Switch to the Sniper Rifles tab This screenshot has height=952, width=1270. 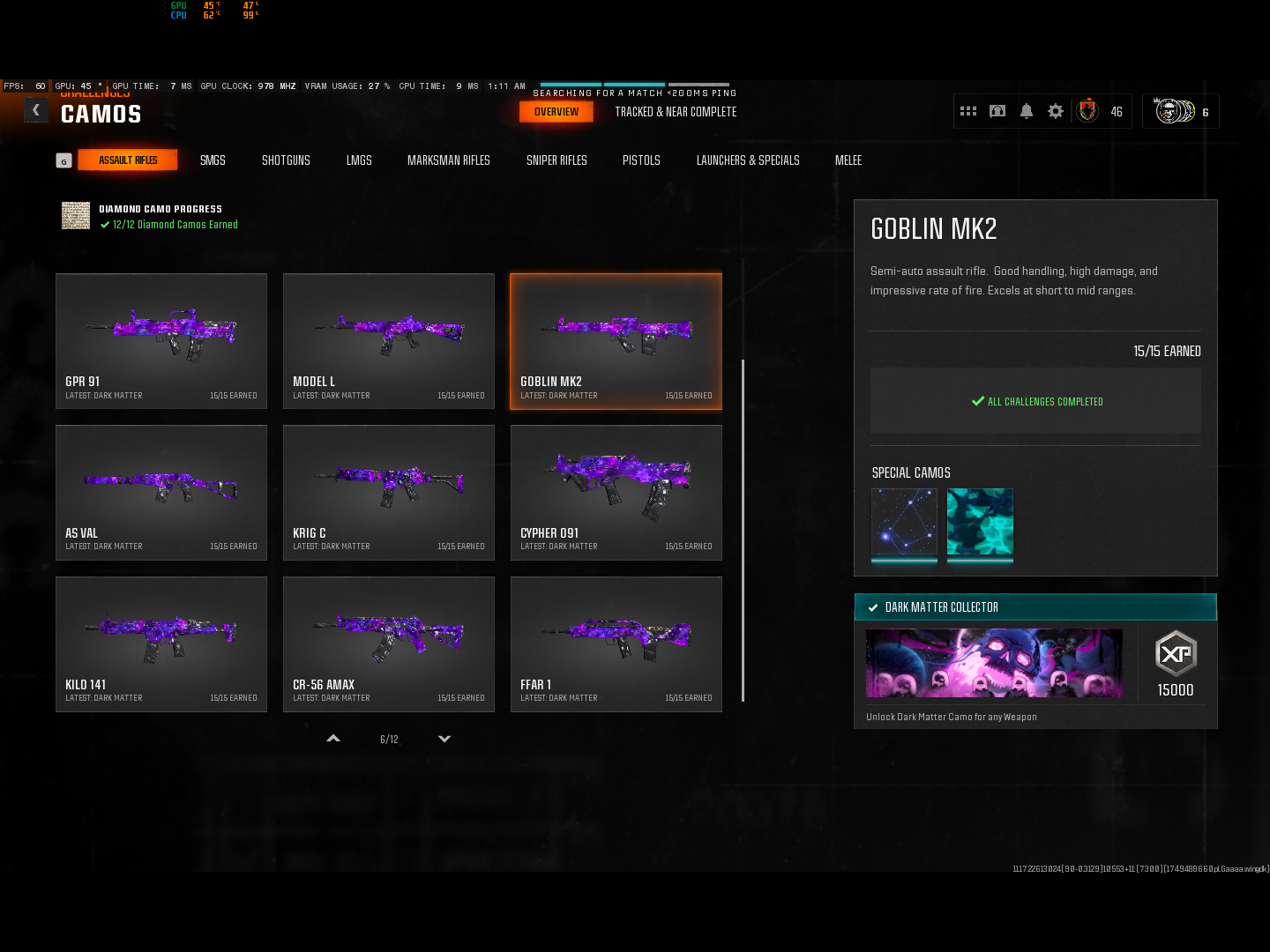[557, 160]
